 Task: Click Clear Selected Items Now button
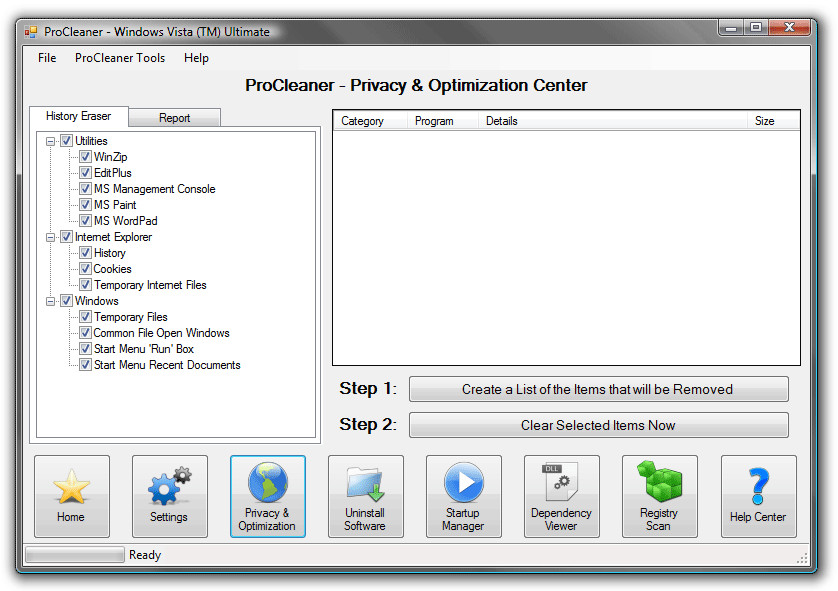click(x=599, y=425)
